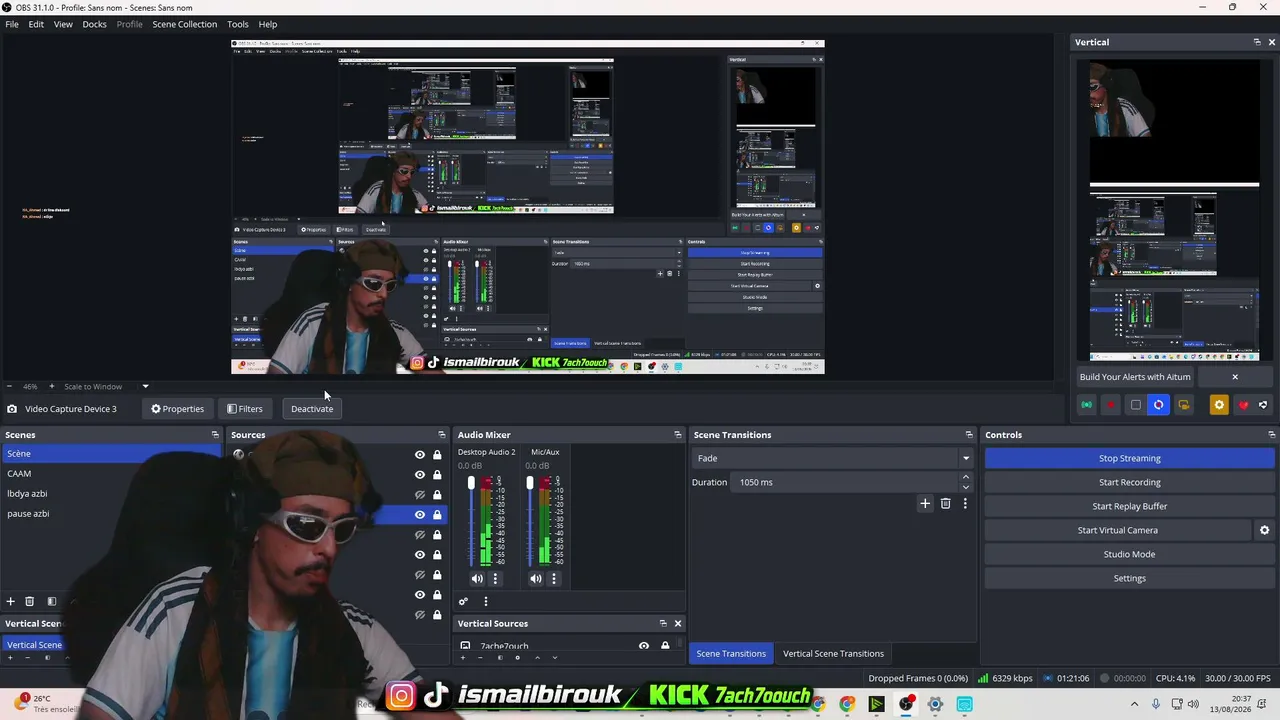
Task: Decrease transition duration with down arrow
Action: (x=965, y=487)
